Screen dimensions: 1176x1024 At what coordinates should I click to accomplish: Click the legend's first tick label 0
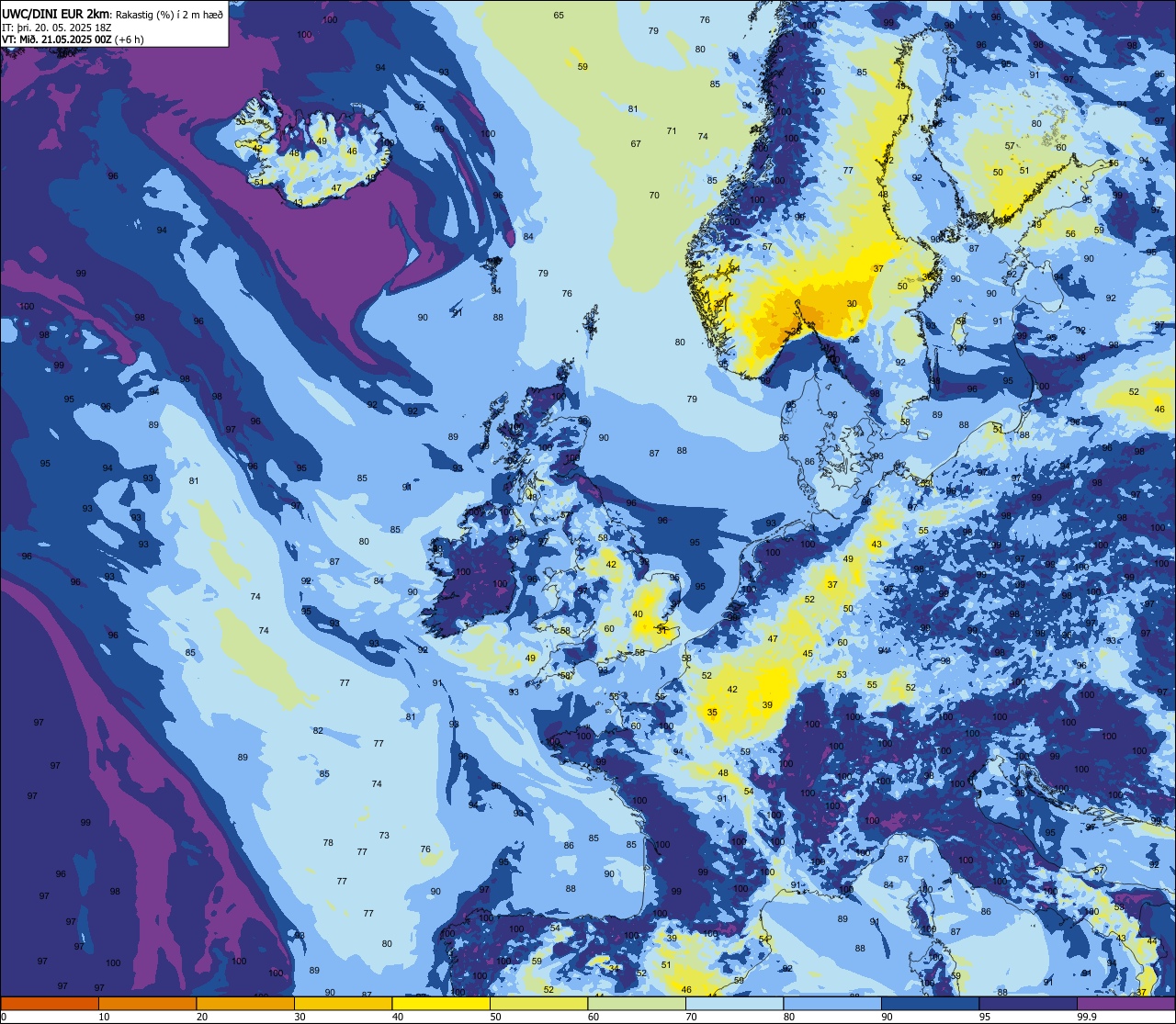coord(4,1017)
